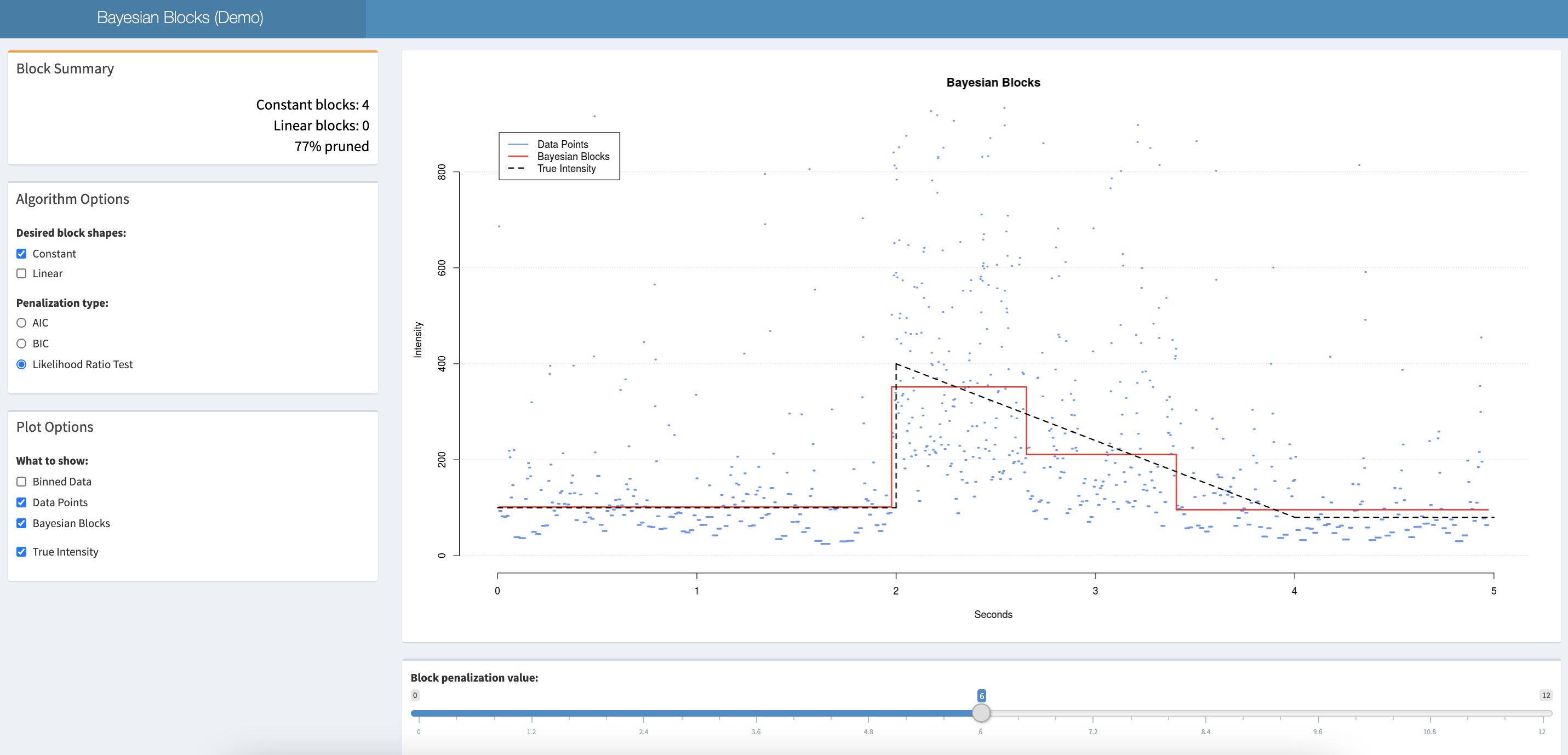Viewport: 1568px width, 755px height.
Task: Click slider maximum label 12
Action: (1546, 695)
